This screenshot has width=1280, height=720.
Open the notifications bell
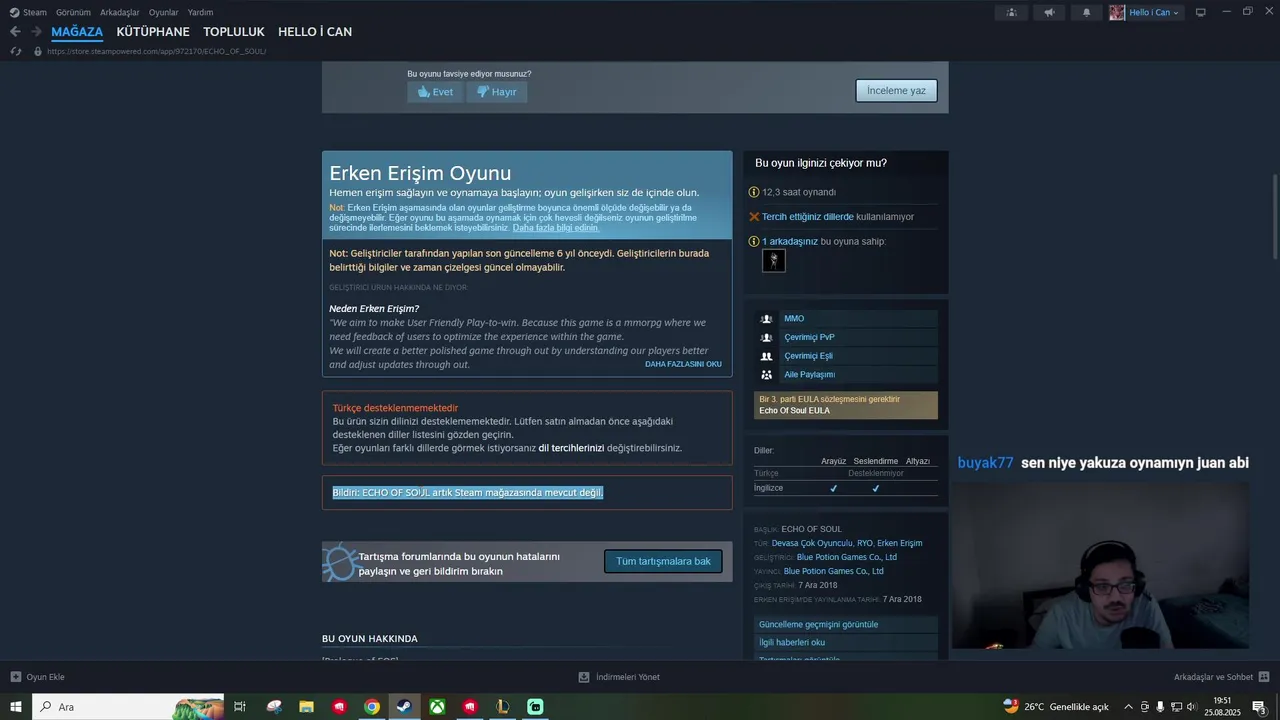(1087, 12)
